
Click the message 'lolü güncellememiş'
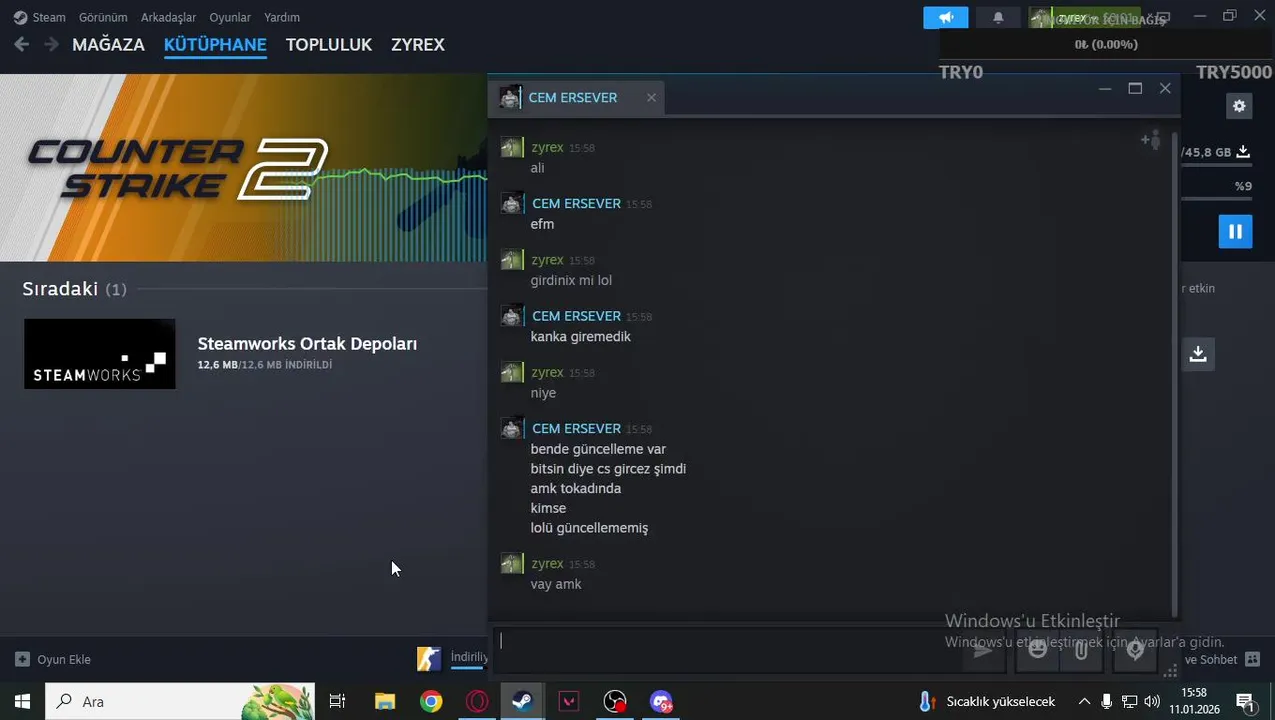[589, 528]
